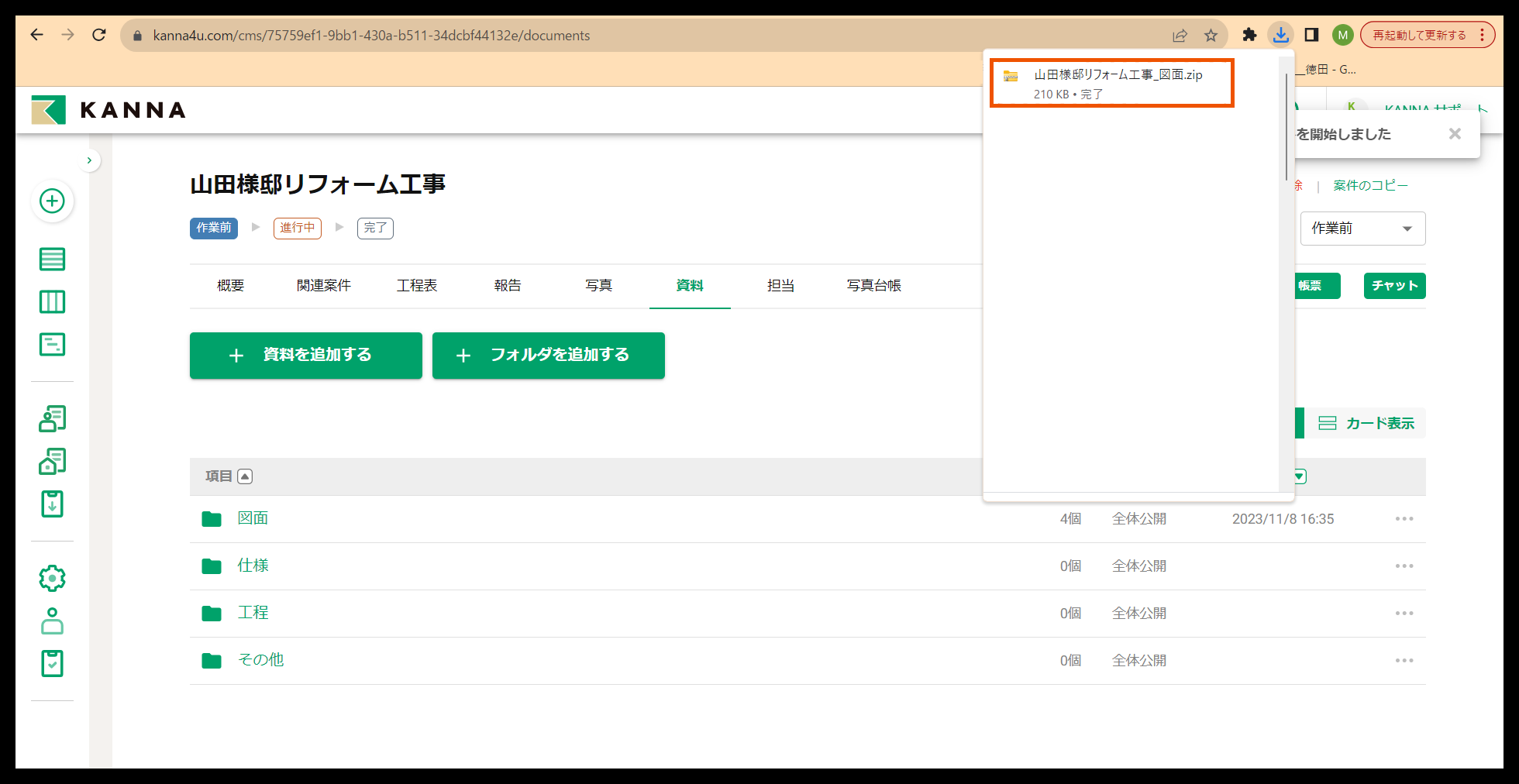Select the list view icon in the sidebar
This screenshot has height=784, width=1519.
click(x=52, y=259)
